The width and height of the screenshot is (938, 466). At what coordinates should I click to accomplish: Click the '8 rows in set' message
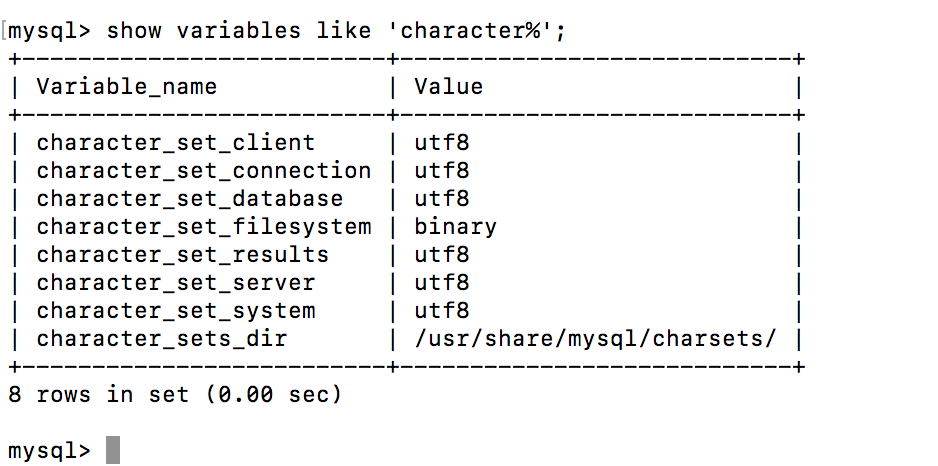click(x=175, y=395)
